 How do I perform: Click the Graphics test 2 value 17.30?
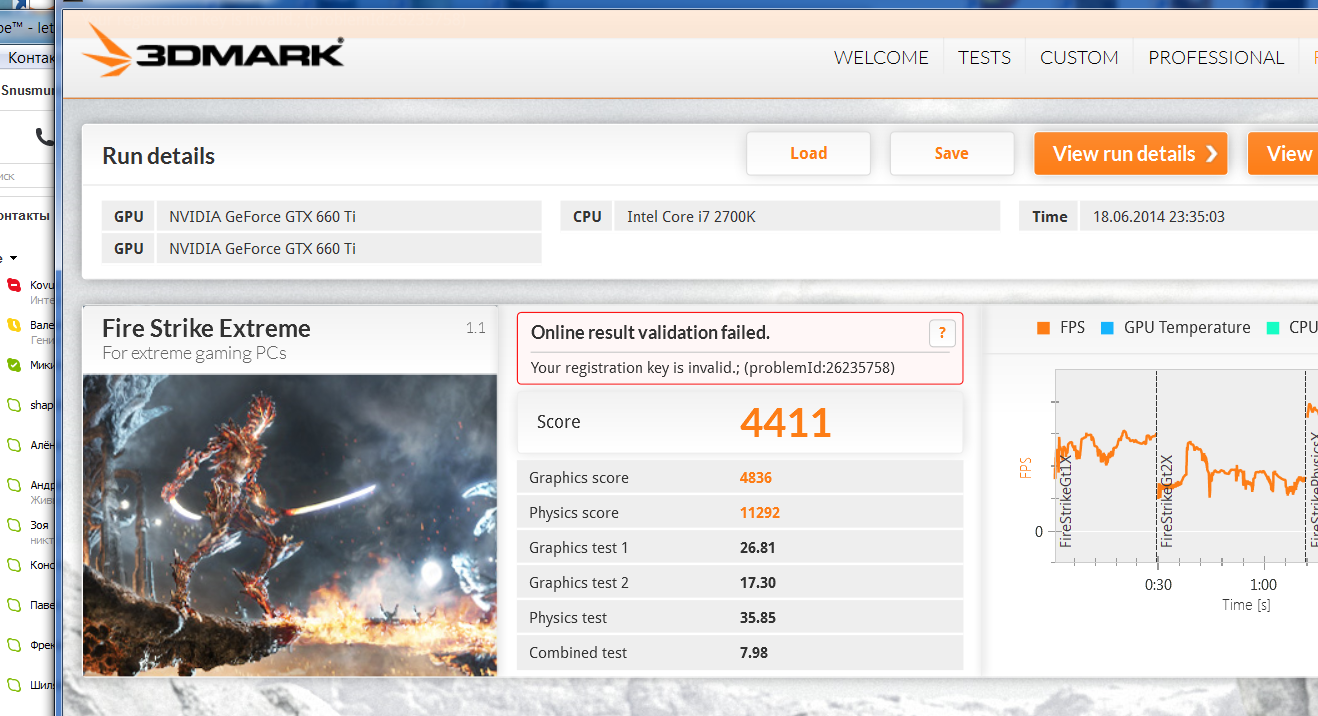point(758,583)
